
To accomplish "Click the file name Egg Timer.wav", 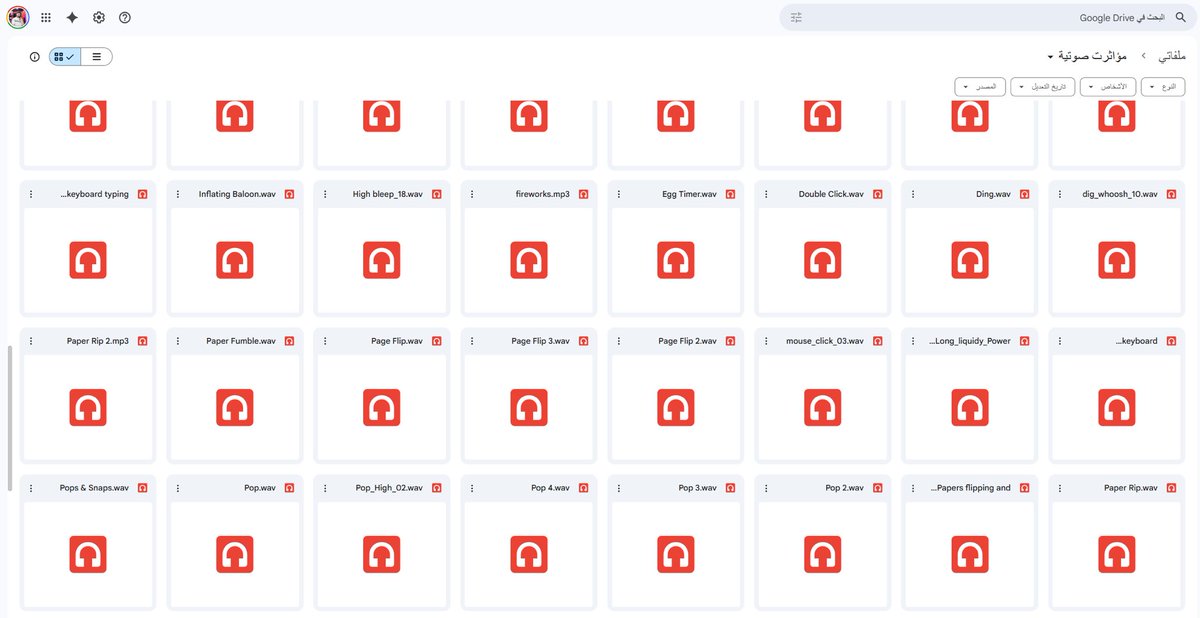I will [689, 194].
